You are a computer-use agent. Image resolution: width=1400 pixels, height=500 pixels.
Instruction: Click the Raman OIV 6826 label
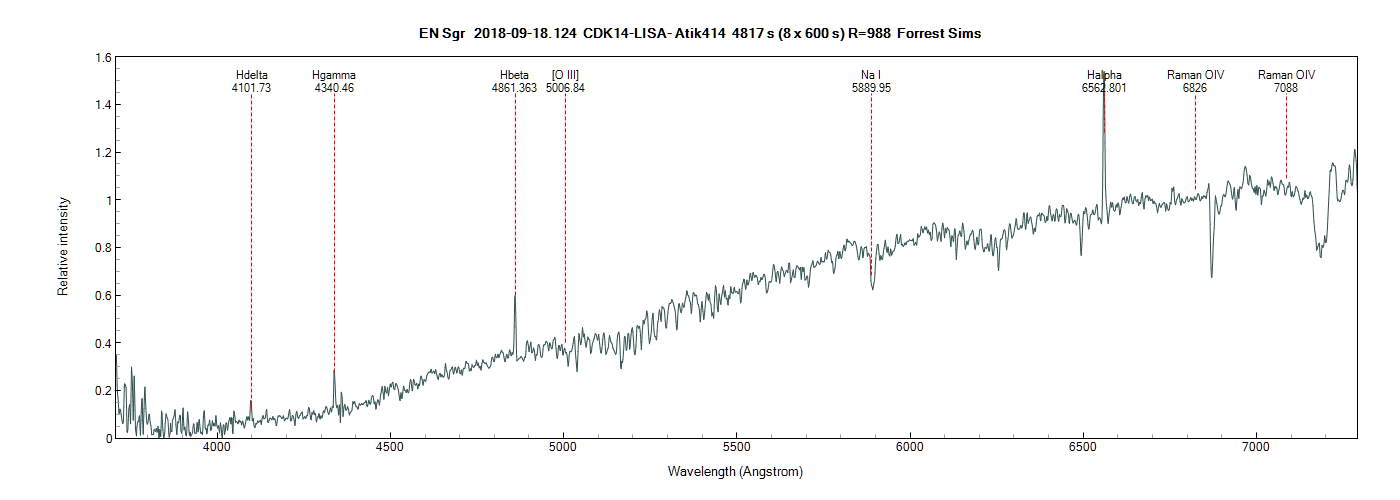coord(1195,82)
